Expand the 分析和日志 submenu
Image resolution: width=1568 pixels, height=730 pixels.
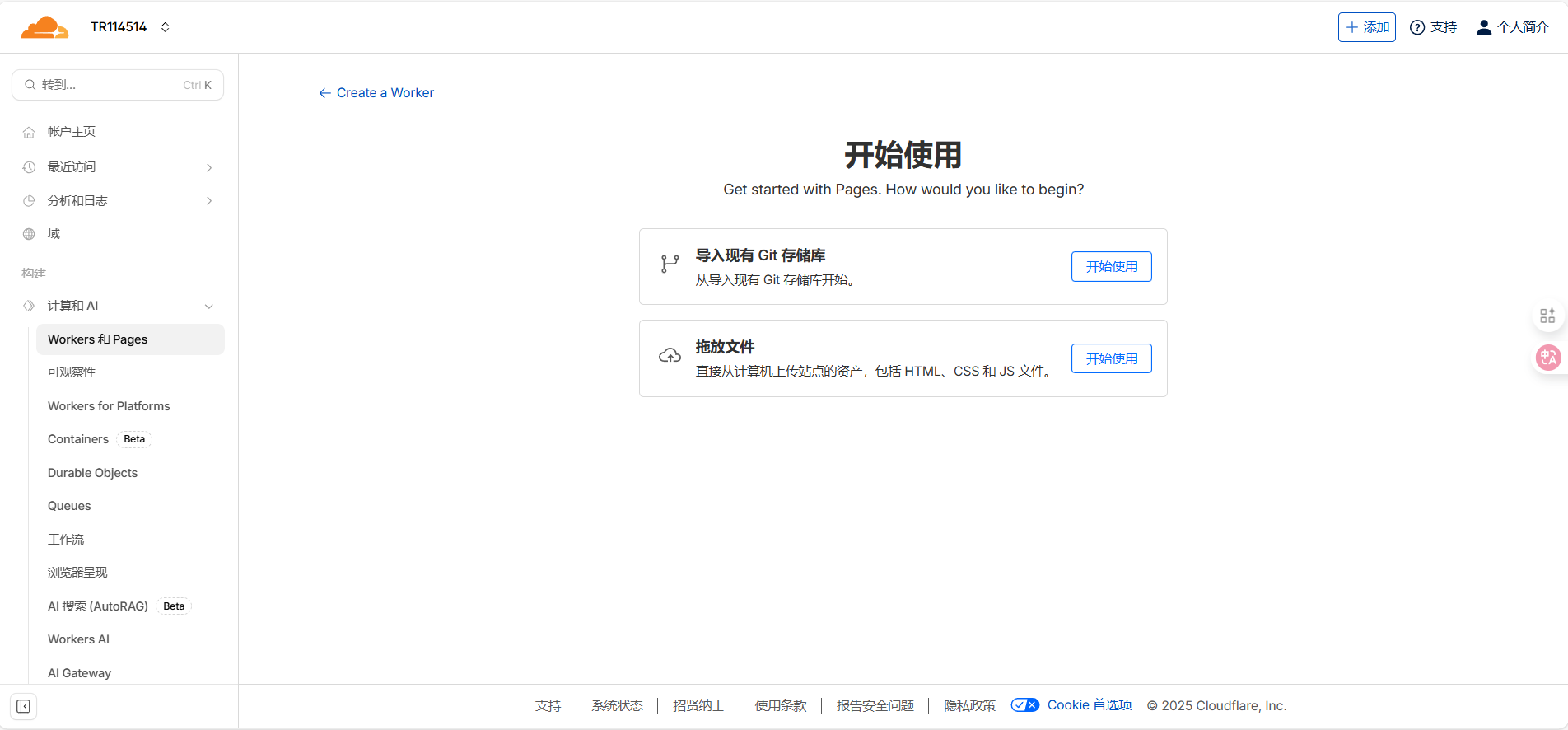[x=209, y=201]
